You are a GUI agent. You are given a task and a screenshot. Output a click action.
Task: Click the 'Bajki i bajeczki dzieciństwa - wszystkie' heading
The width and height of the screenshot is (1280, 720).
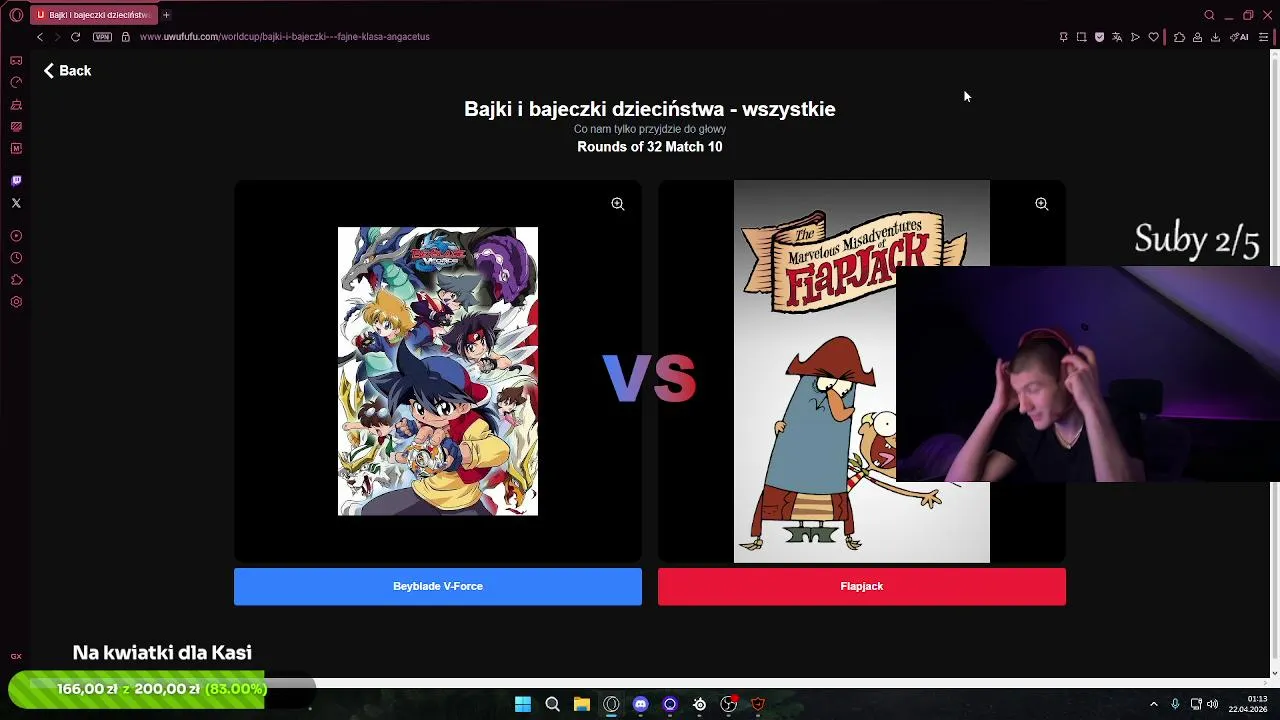pos(650,109)
